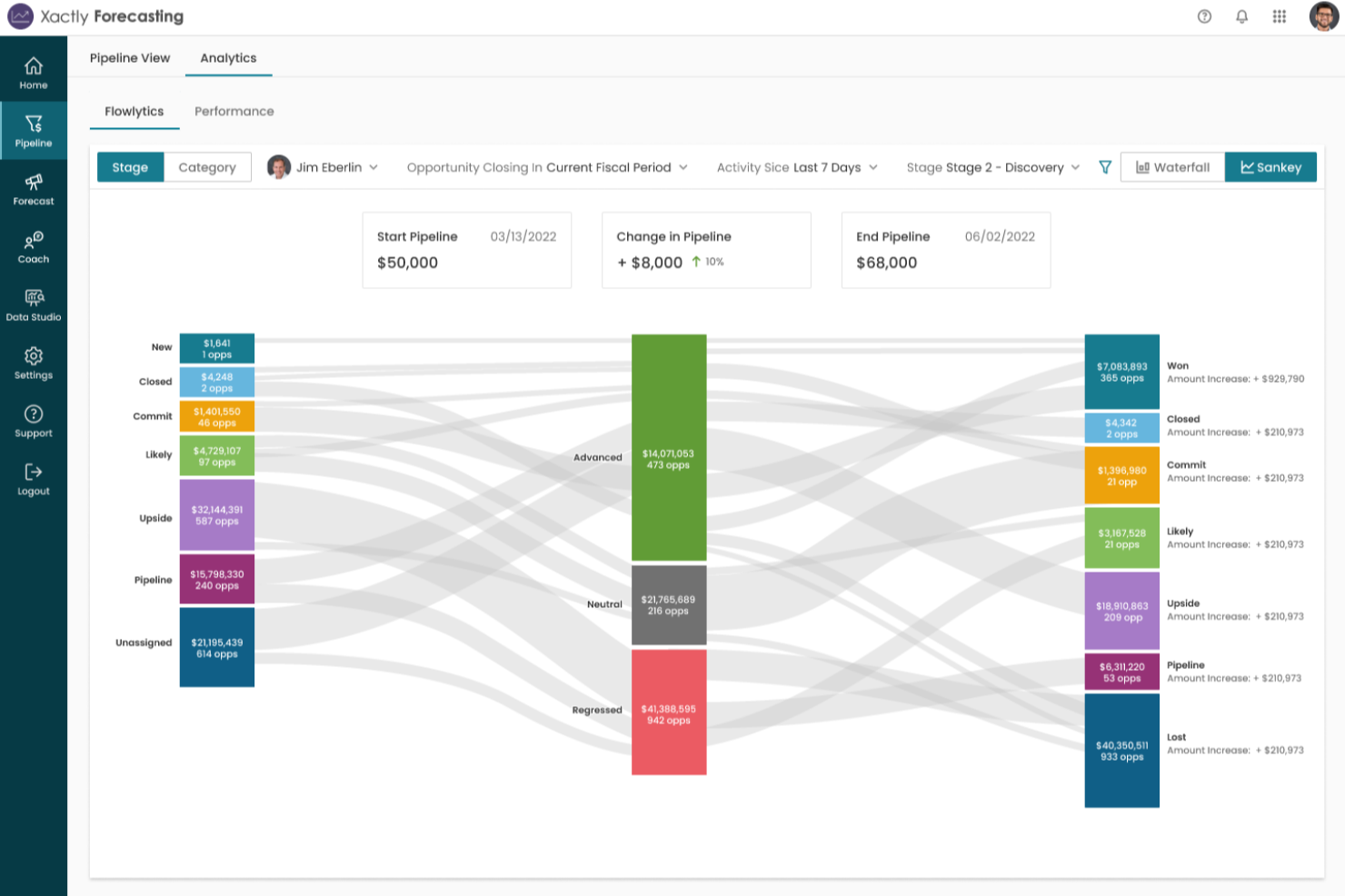Select the Stage grouping toggle
Screen dimensions: 1345x896
pyautogui.click(x=130, y=167)
